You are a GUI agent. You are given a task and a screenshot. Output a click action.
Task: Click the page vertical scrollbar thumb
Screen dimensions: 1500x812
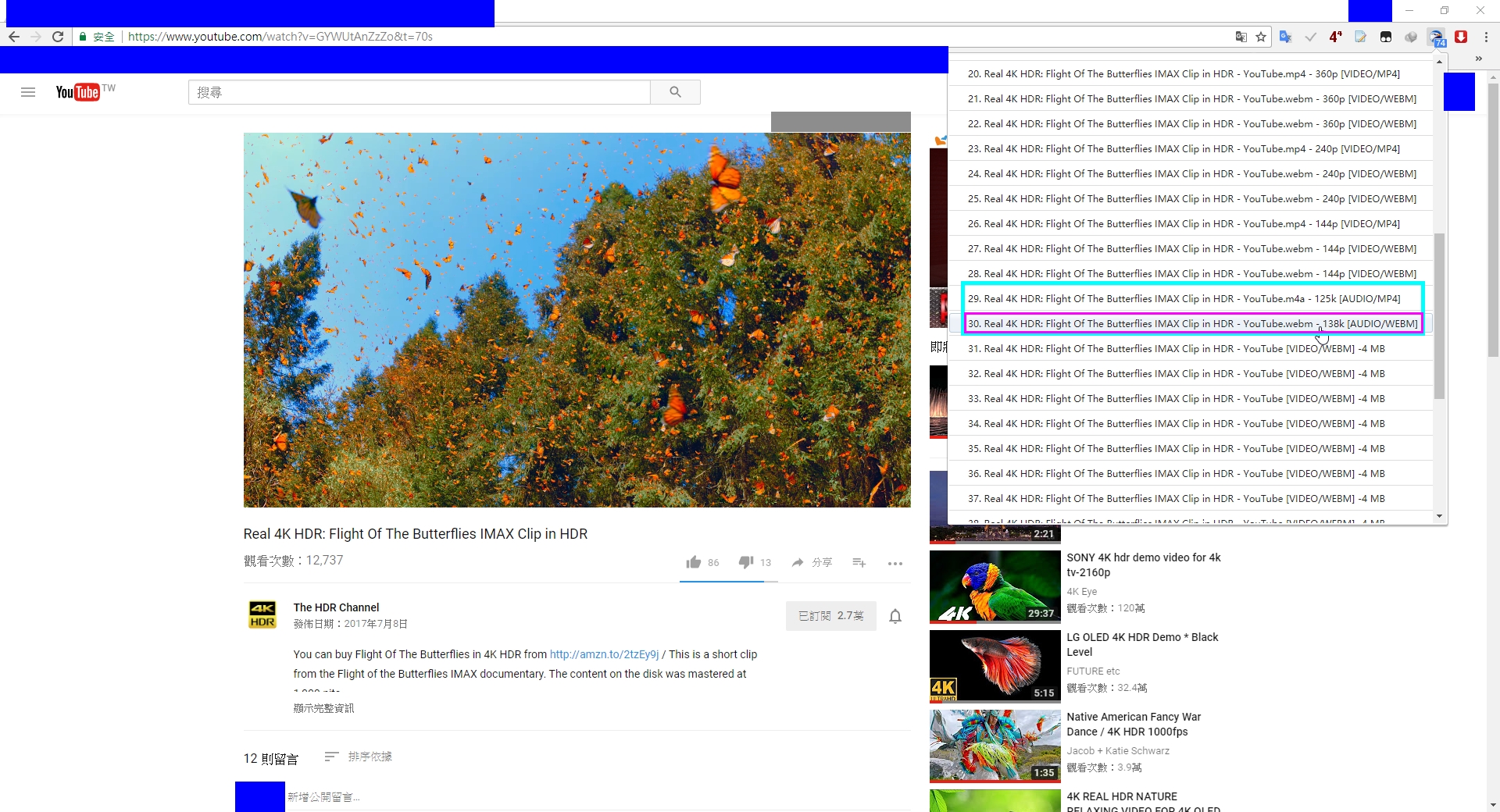coord(1493,220)
